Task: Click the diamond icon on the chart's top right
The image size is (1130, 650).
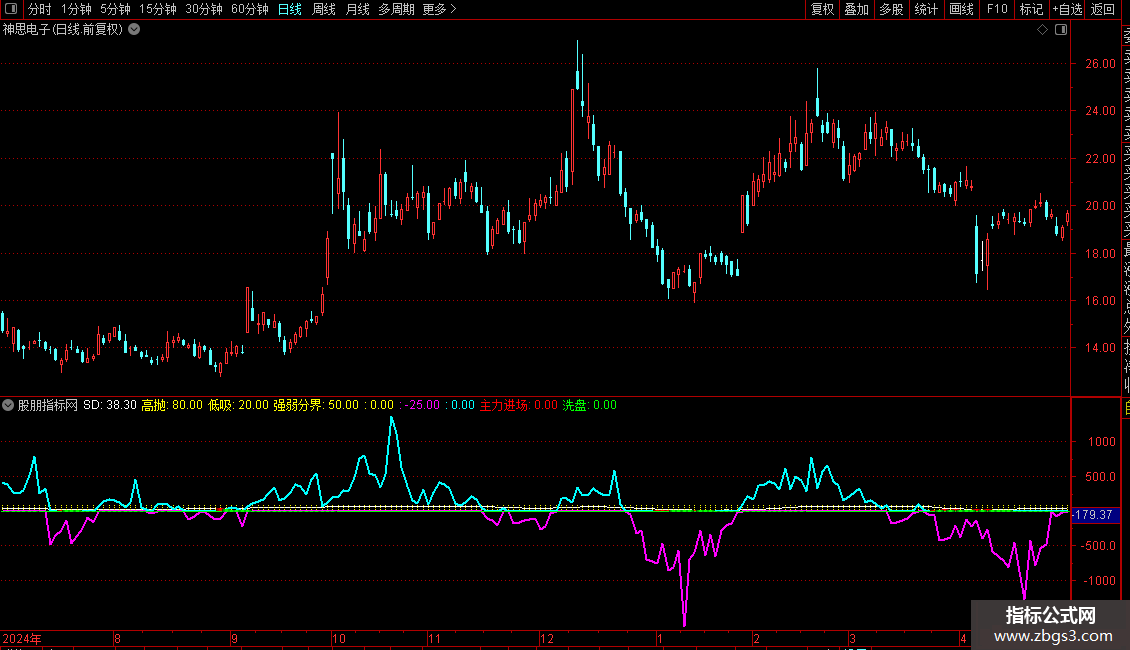Action: click(x=1042, y=30)
